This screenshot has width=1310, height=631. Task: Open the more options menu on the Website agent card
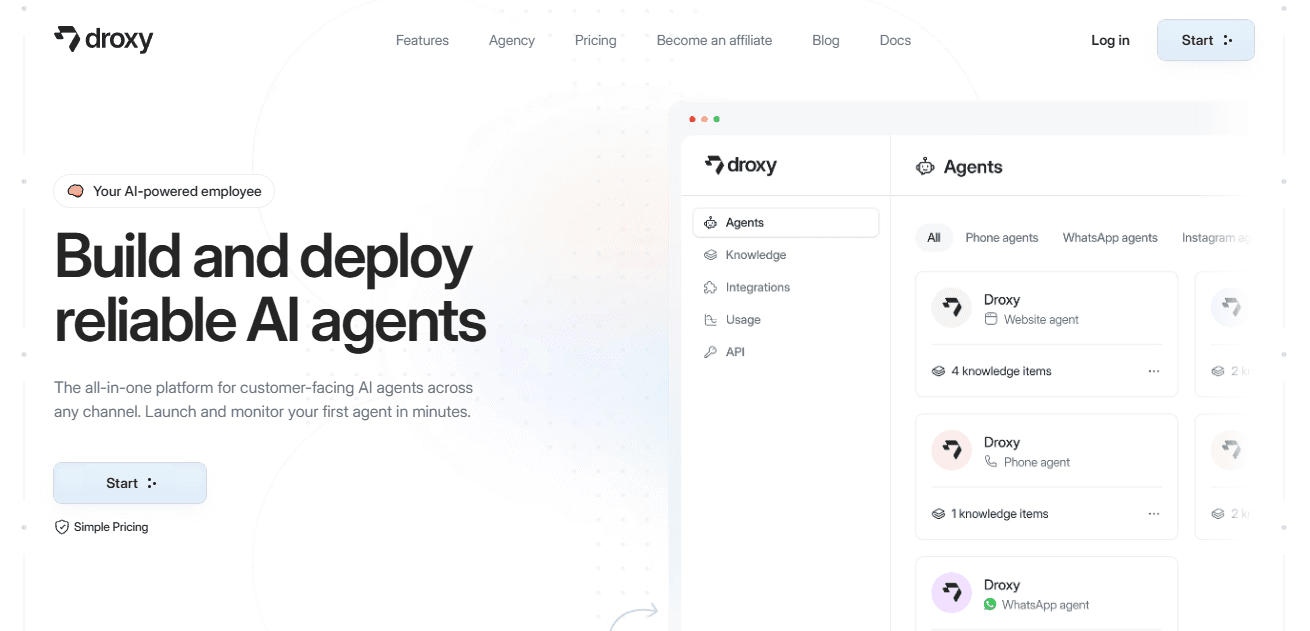tap(1154, 371)
